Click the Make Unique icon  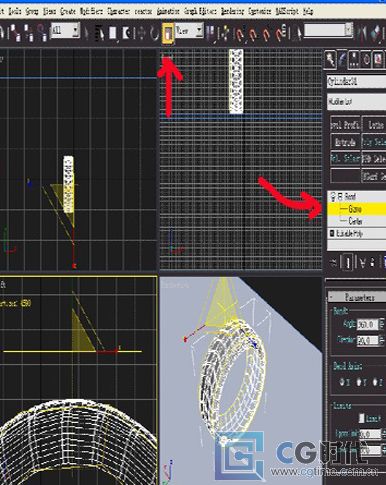(362, 263)
